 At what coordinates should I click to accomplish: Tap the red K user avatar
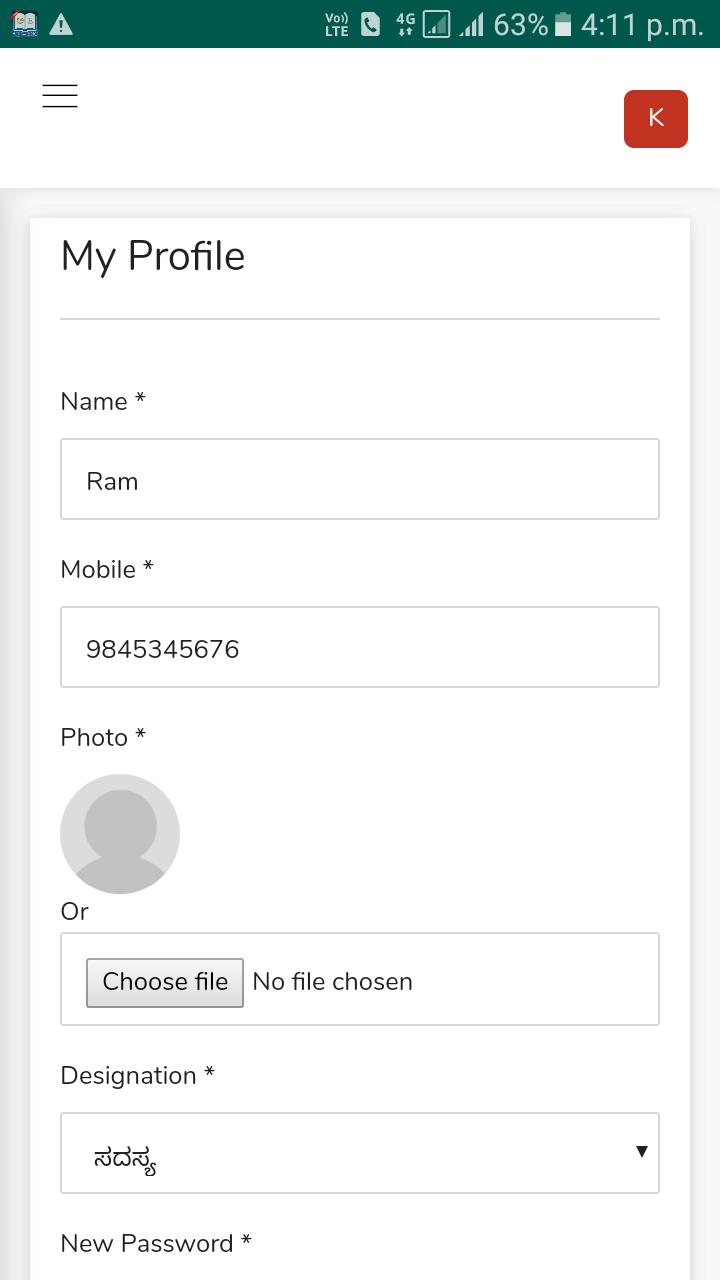pyautogui.click(x=656, y=119)
